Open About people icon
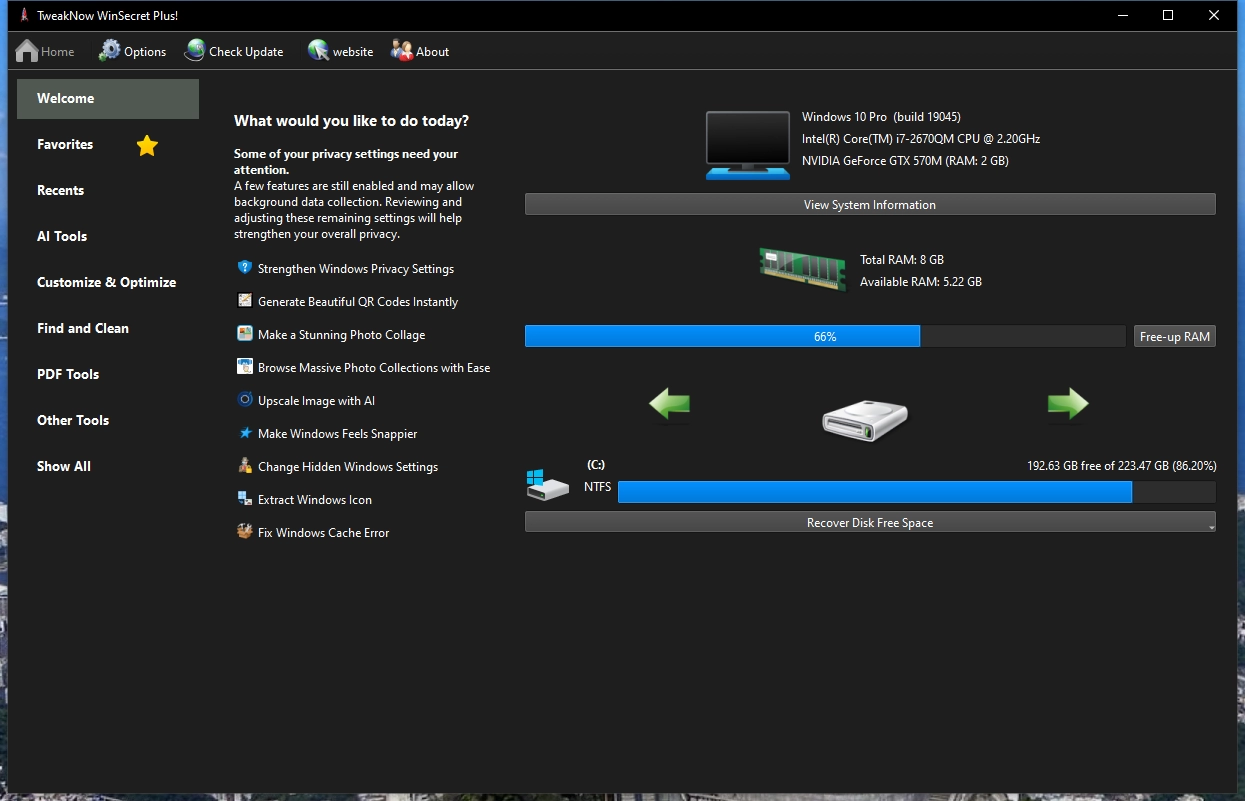 coord(402,51)
